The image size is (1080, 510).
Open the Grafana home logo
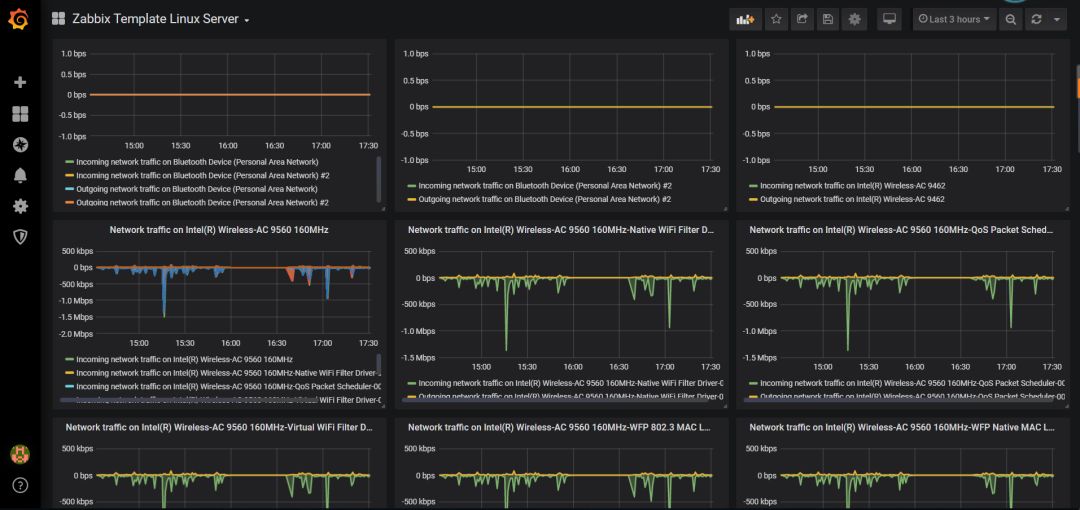click(x=19, y=19)
